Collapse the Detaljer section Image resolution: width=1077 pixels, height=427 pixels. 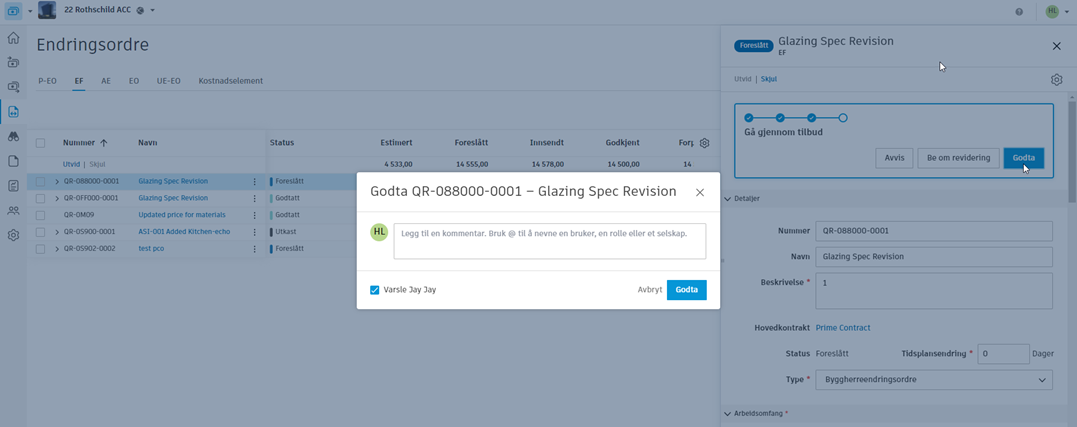(x=727, y=198)
